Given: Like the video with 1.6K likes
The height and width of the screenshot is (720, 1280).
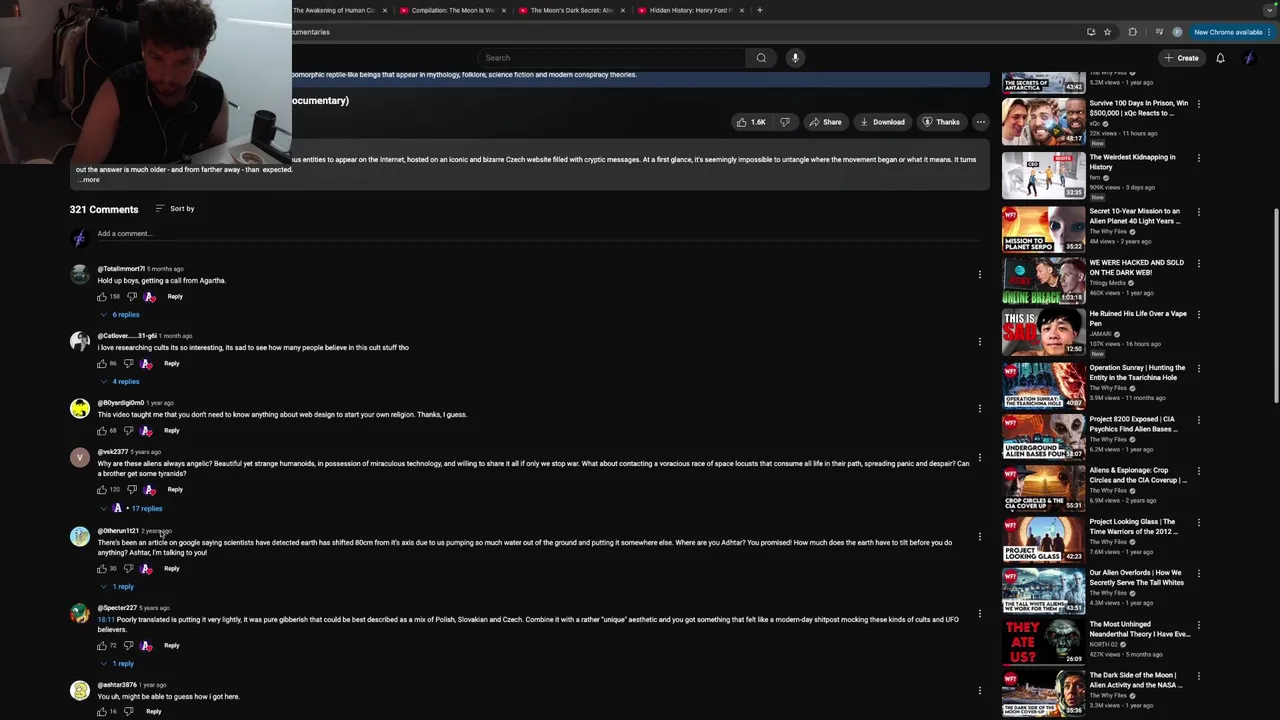Looking at the screenshot, I should pyautogui.click(x=751, y=122).
